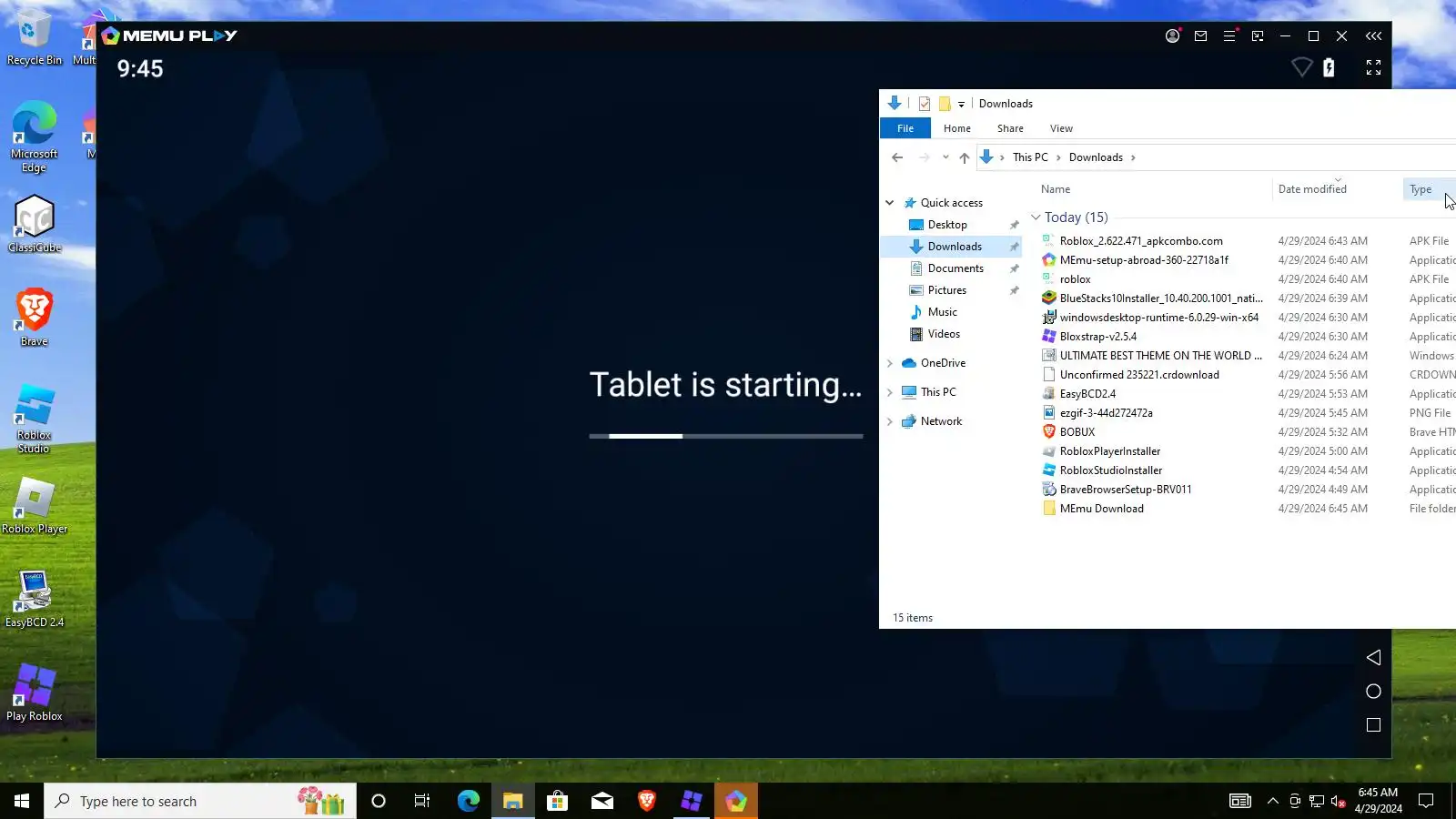
Task: Select the MEmu Download folder
Action: [x=1101, y=509]
